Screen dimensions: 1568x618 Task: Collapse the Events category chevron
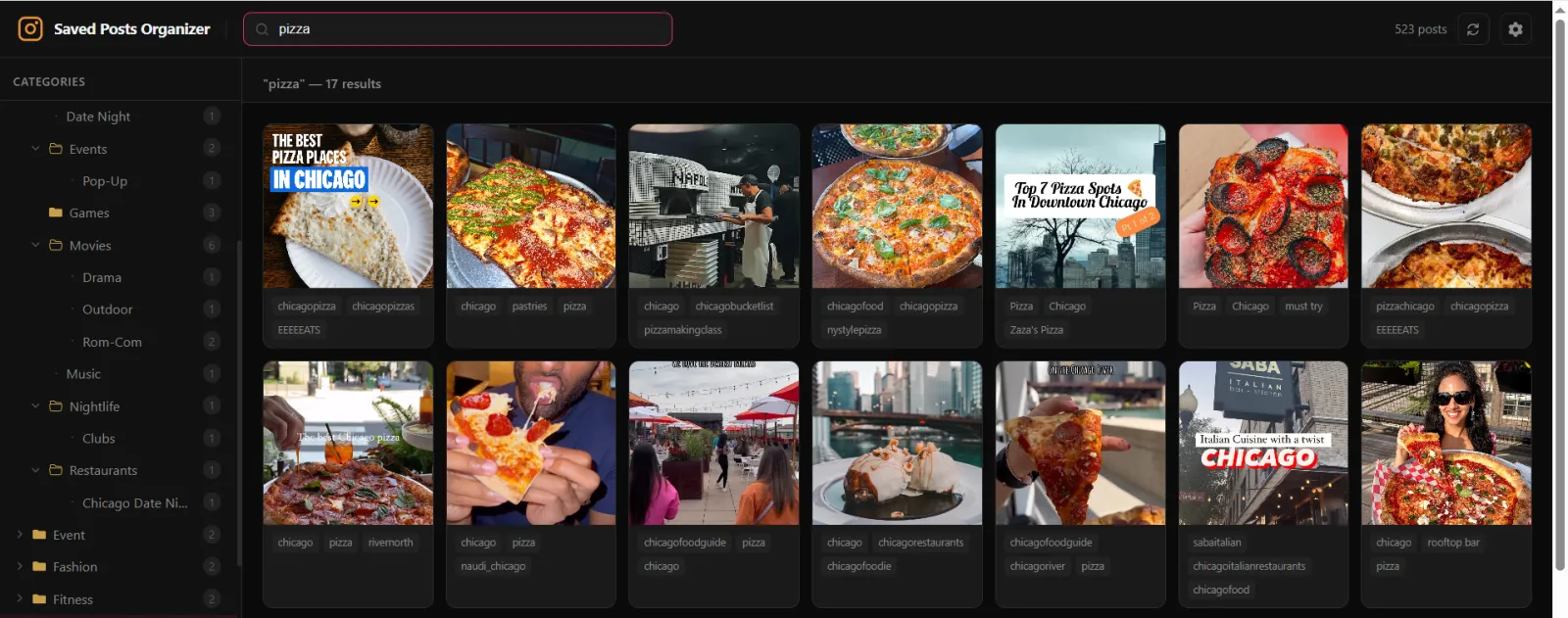coord(35,149)
